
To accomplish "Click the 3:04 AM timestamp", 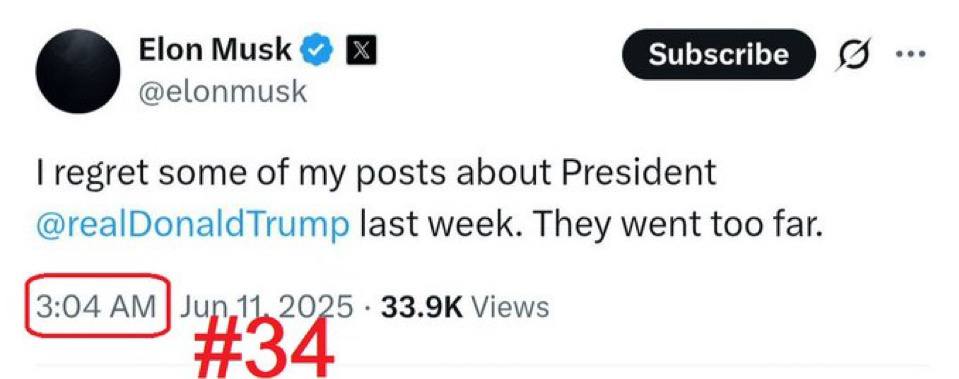I will 96,305.
